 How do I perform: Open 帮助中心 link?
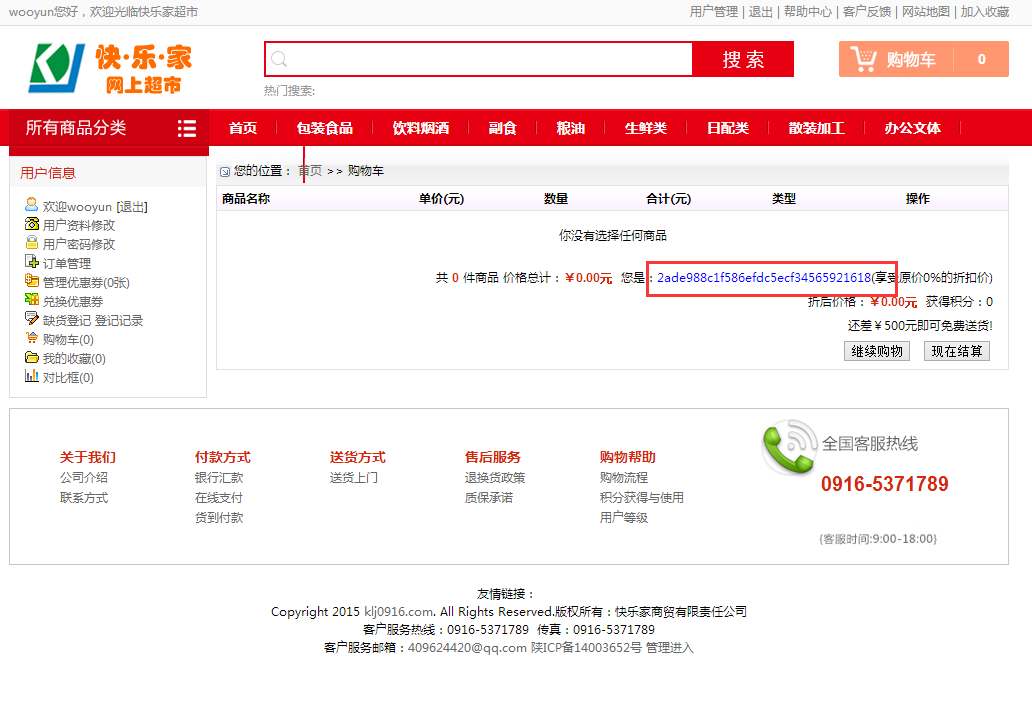click(808, 12)
